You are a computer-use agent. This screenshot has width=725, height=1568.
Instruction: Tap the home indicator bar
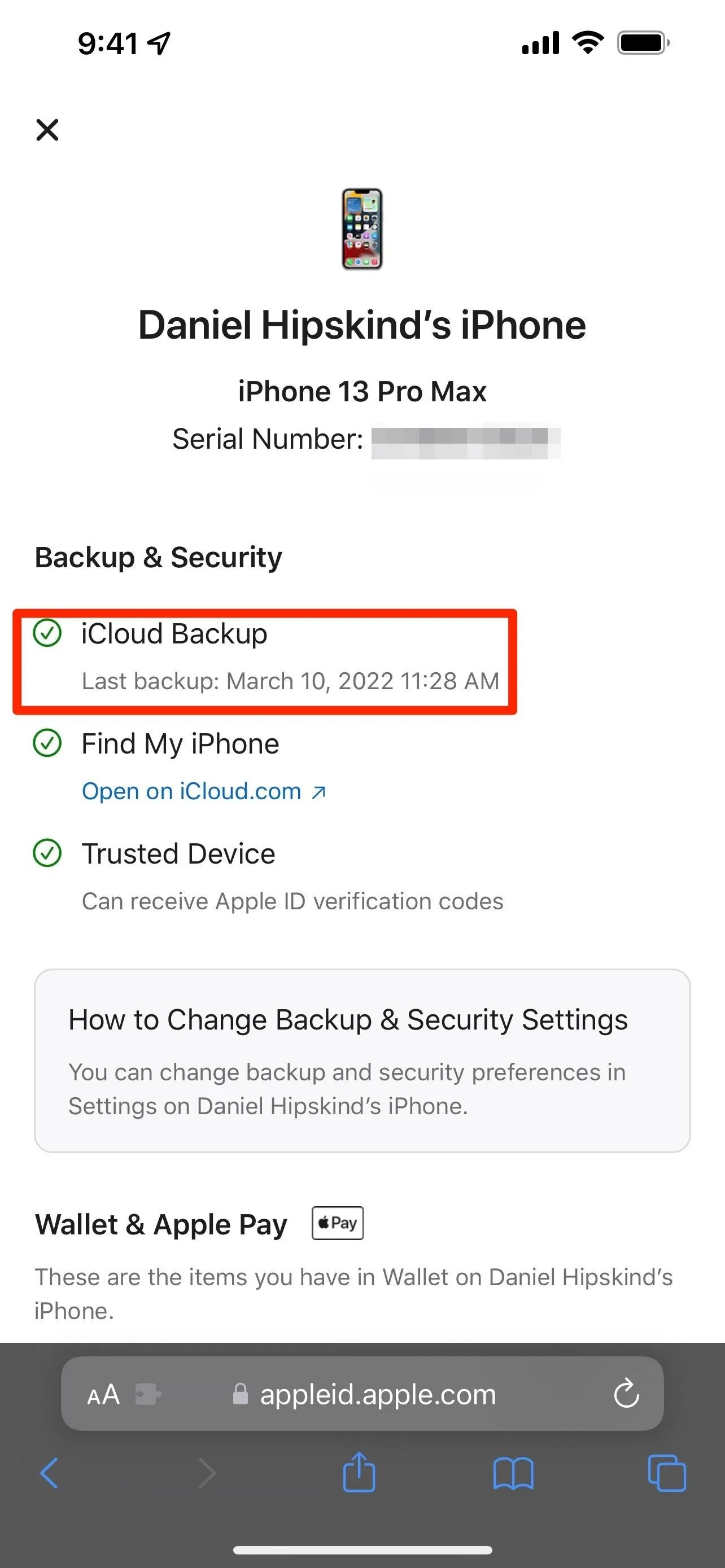coord(362,1550)
